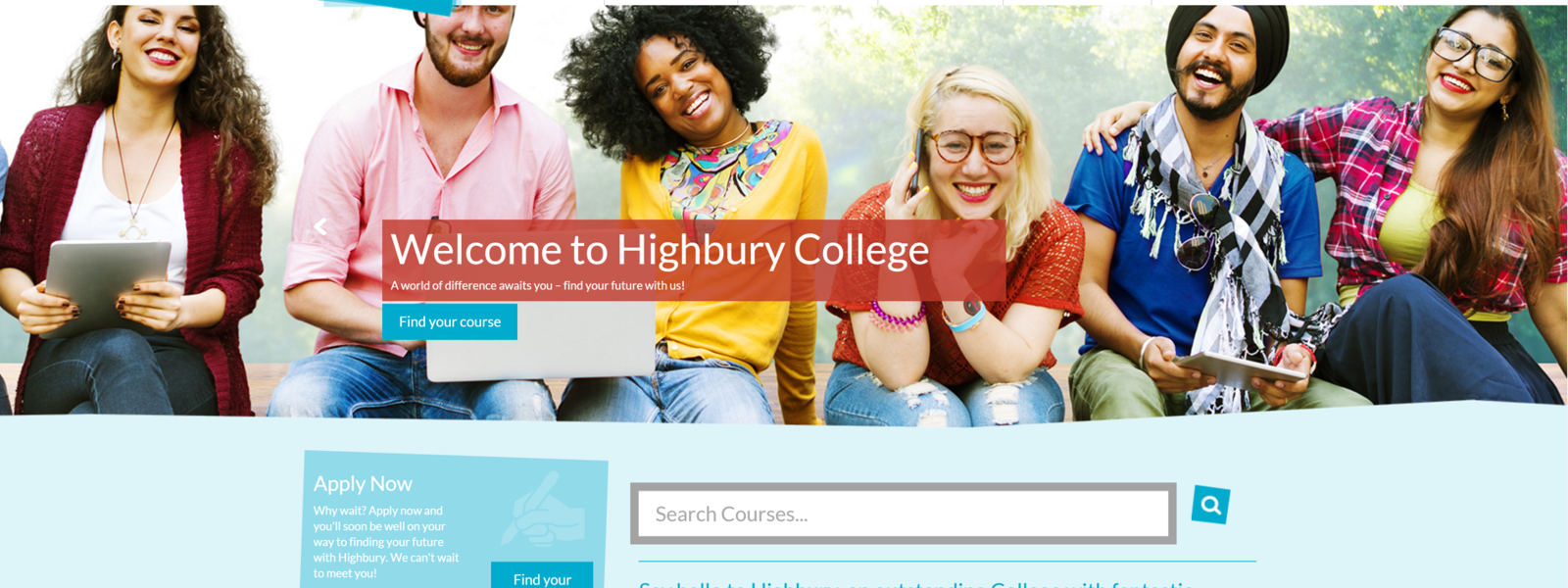Click the 'Why wait? Apply now' description text
1568x588 pixels.
[386, 542]
